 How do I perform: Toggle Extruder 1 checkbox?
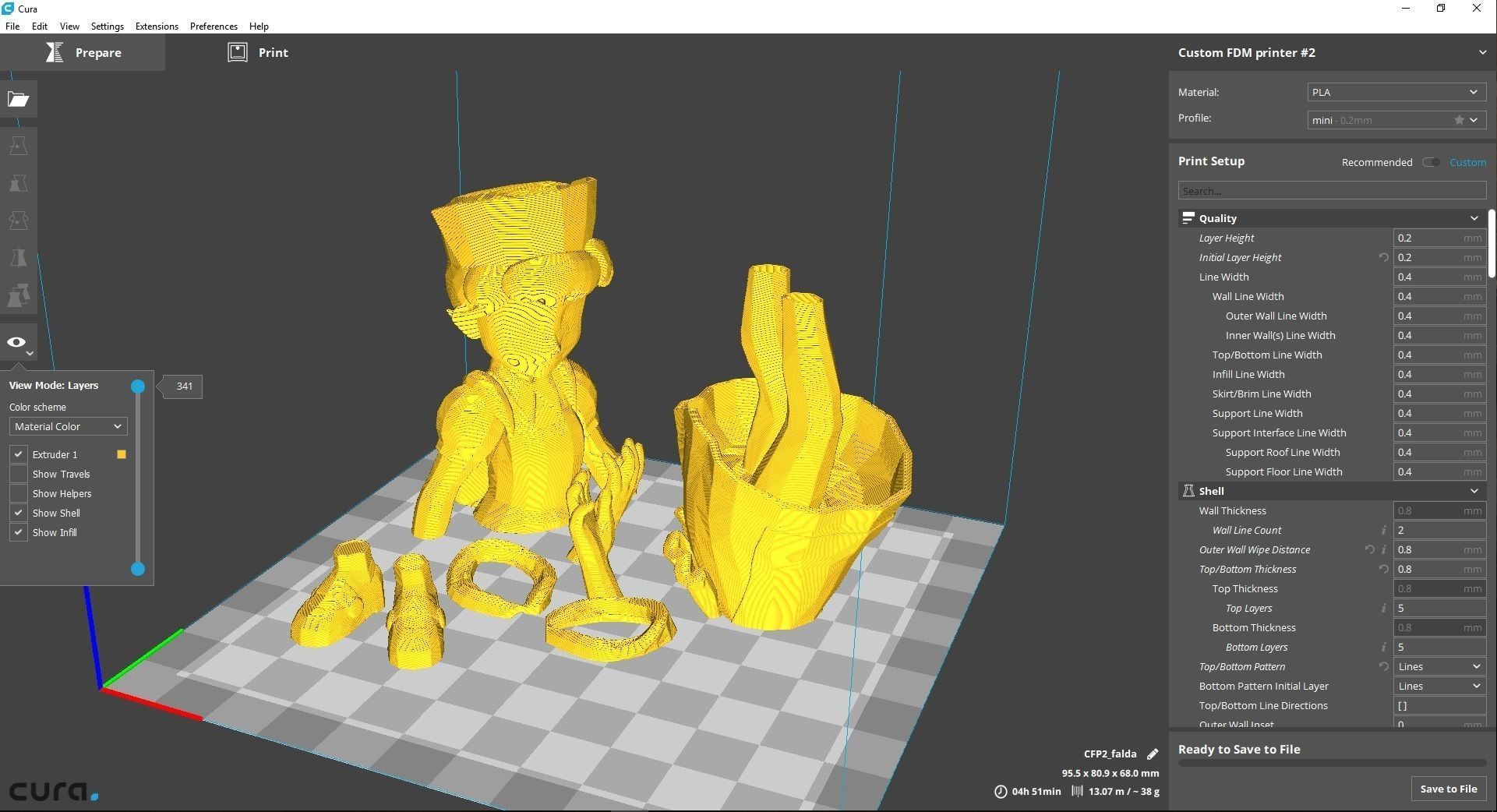coord(19,454)
